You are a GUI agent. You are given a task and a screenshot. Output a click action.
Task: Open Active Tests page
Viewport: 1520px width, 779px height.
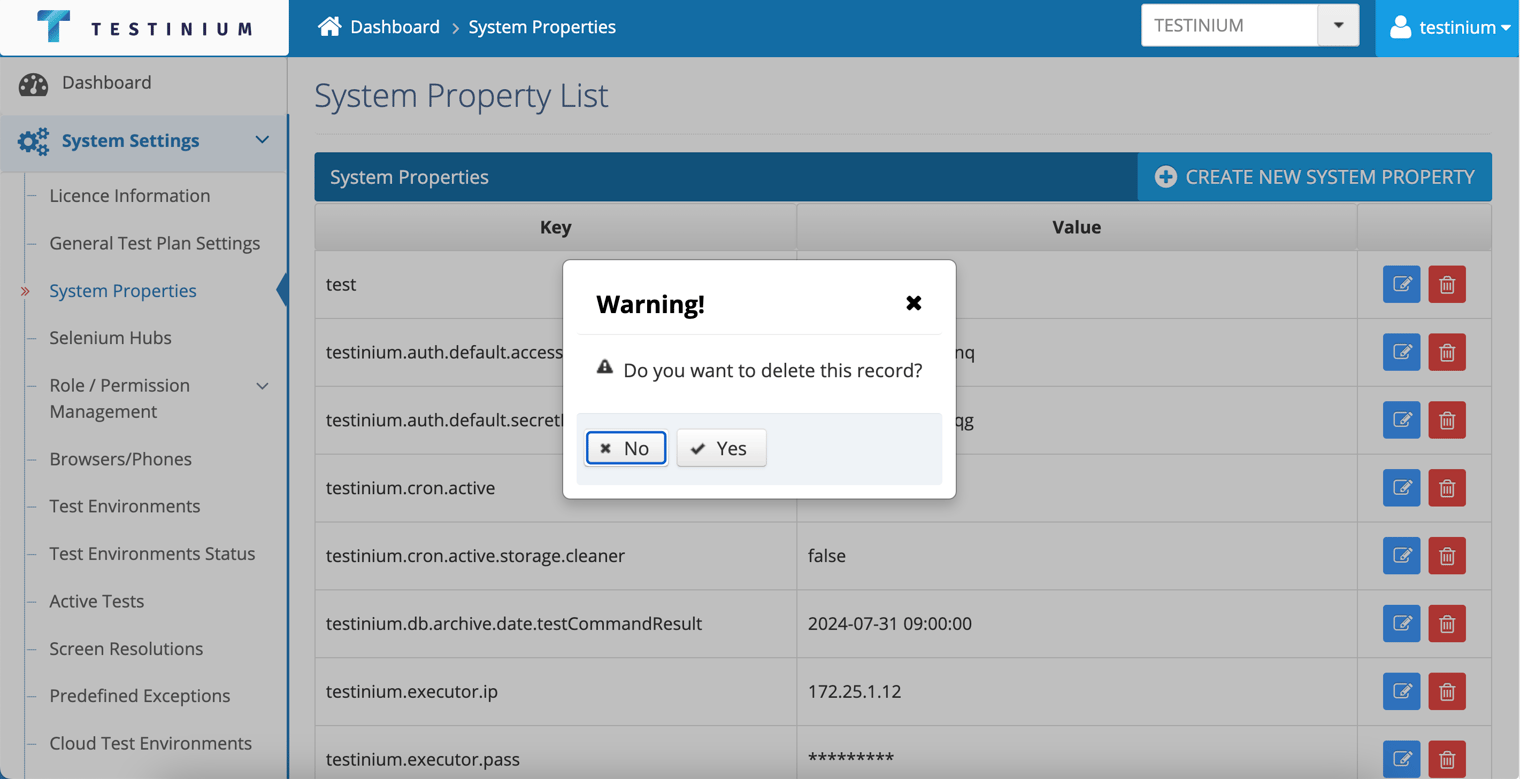pyautogui.click(x=97, y=601)
